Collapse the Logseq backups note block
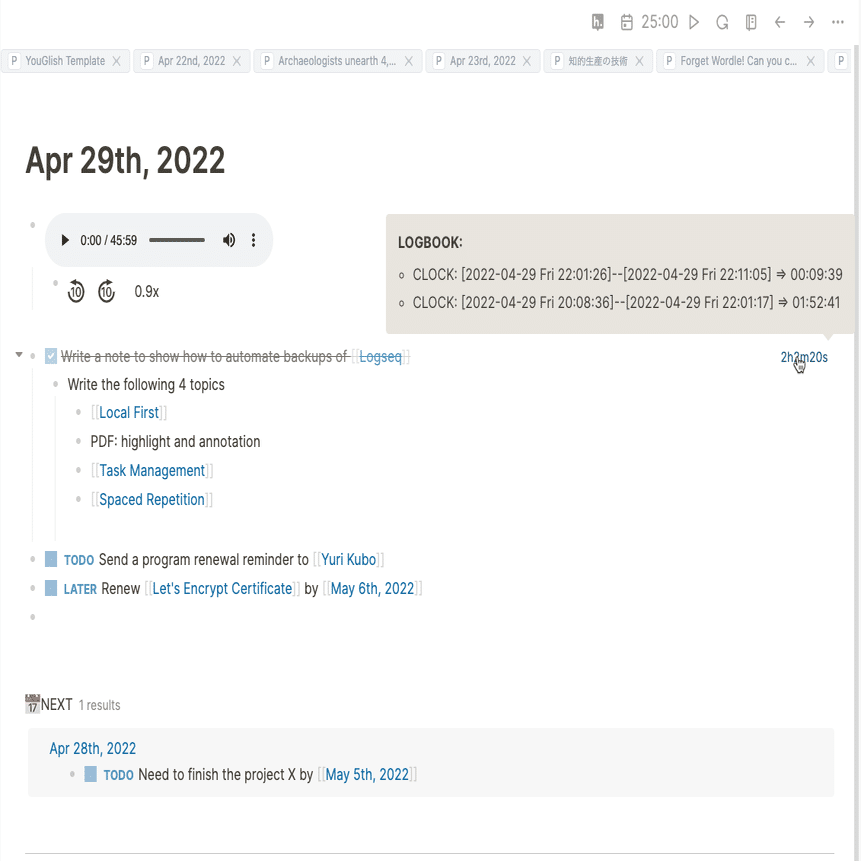This screenshot has width=861, height=861. (19, 356)
